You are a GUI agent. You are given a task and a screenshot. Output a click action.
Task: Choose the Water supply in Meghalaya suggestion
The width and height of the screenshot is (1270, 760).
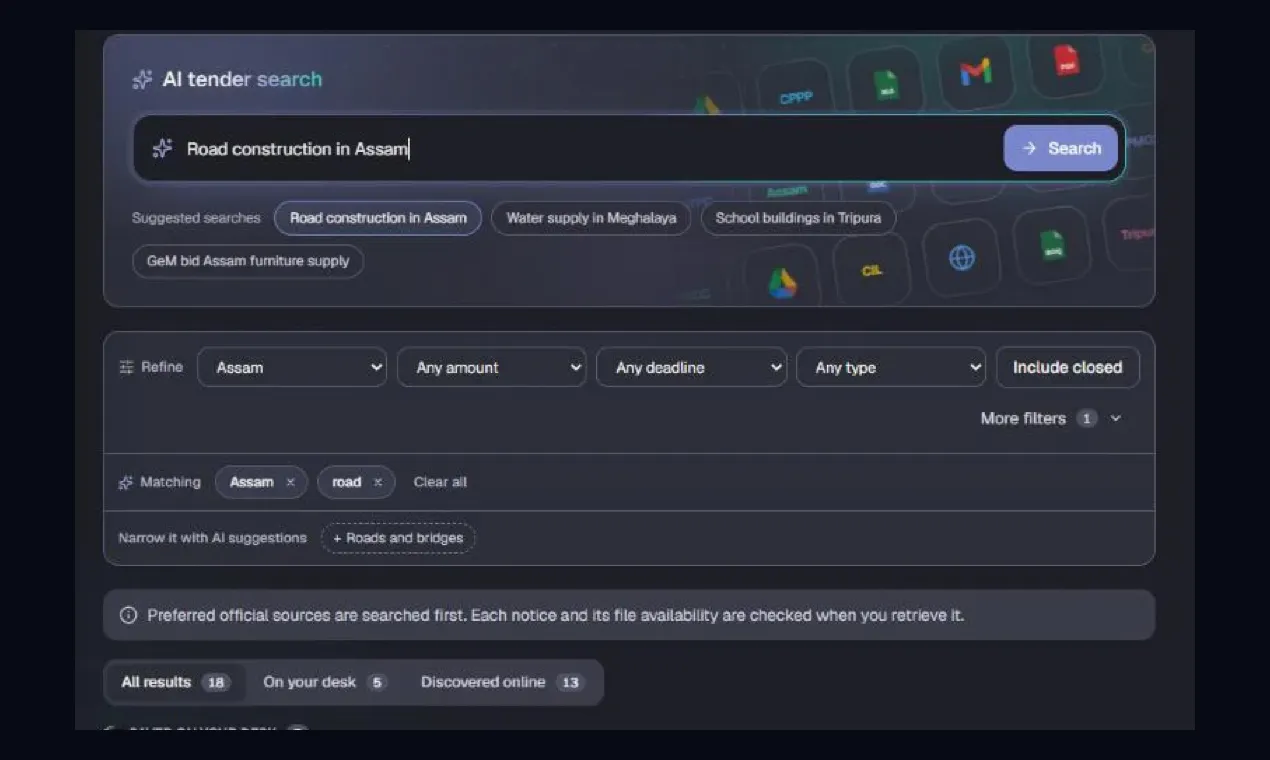(x=591, y=218)
